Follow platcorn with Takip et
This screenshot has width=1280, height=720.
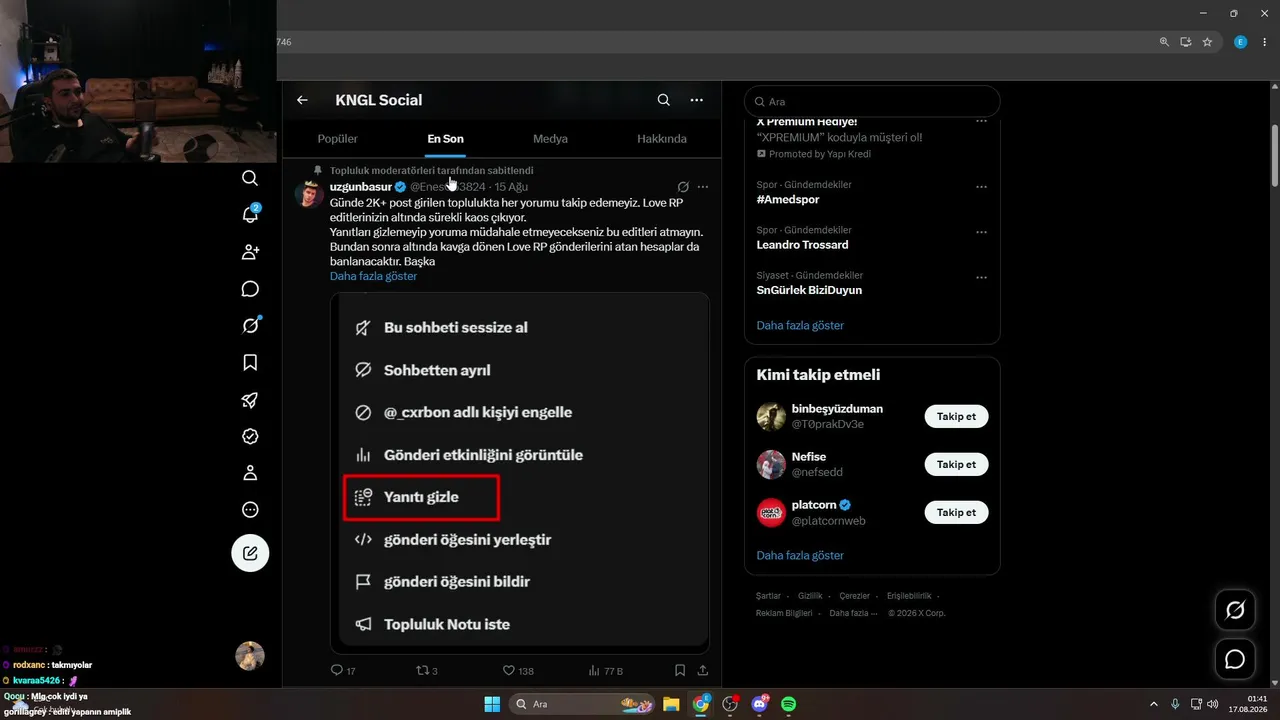pos(956,512)
